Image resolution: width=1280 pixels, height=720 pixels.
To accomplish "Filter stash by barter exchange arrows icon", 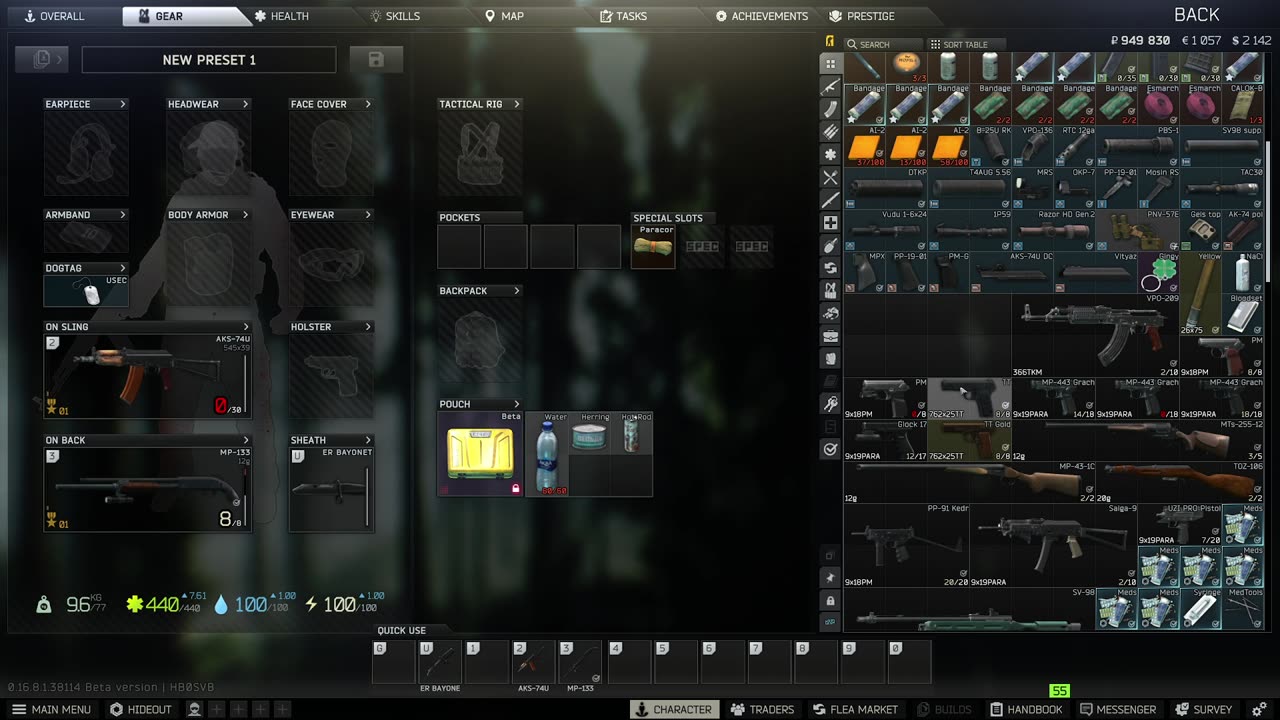I will (x=830, y=268).
